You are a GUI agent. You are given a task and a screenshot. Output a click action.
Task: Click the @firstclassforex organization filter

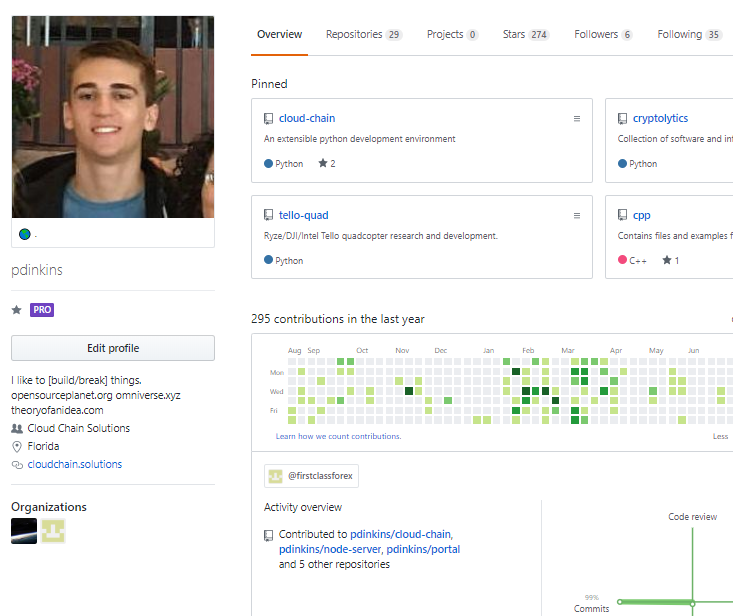(311, 476)
